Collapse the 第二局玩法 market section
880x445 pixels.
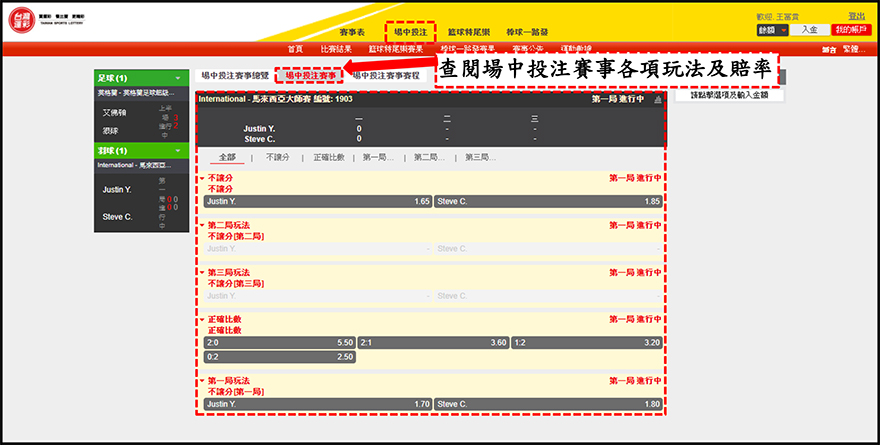201,226
